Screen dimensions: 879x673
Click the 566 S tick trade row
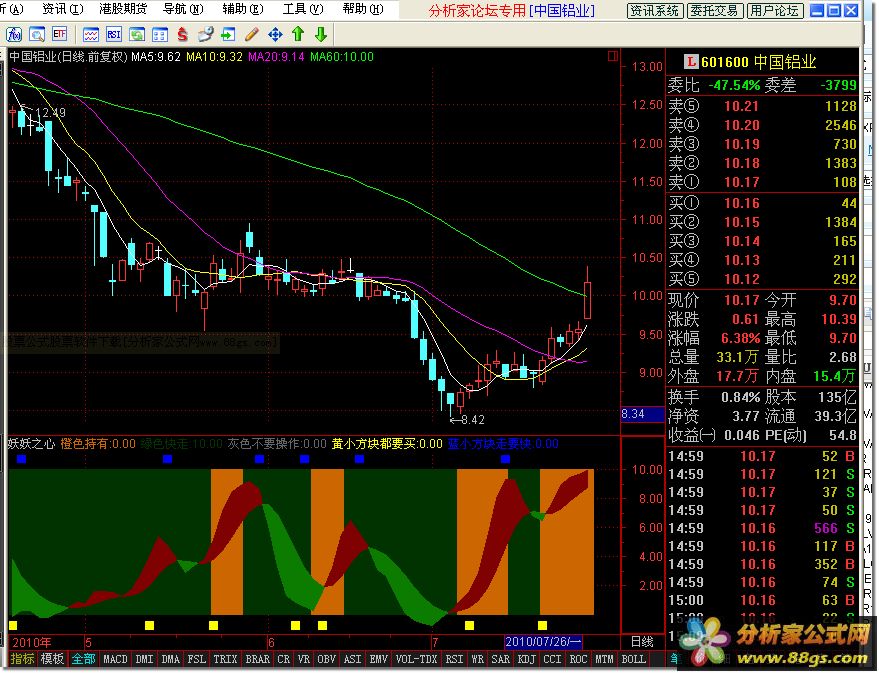pyautogui.click(x=762, y=528)
